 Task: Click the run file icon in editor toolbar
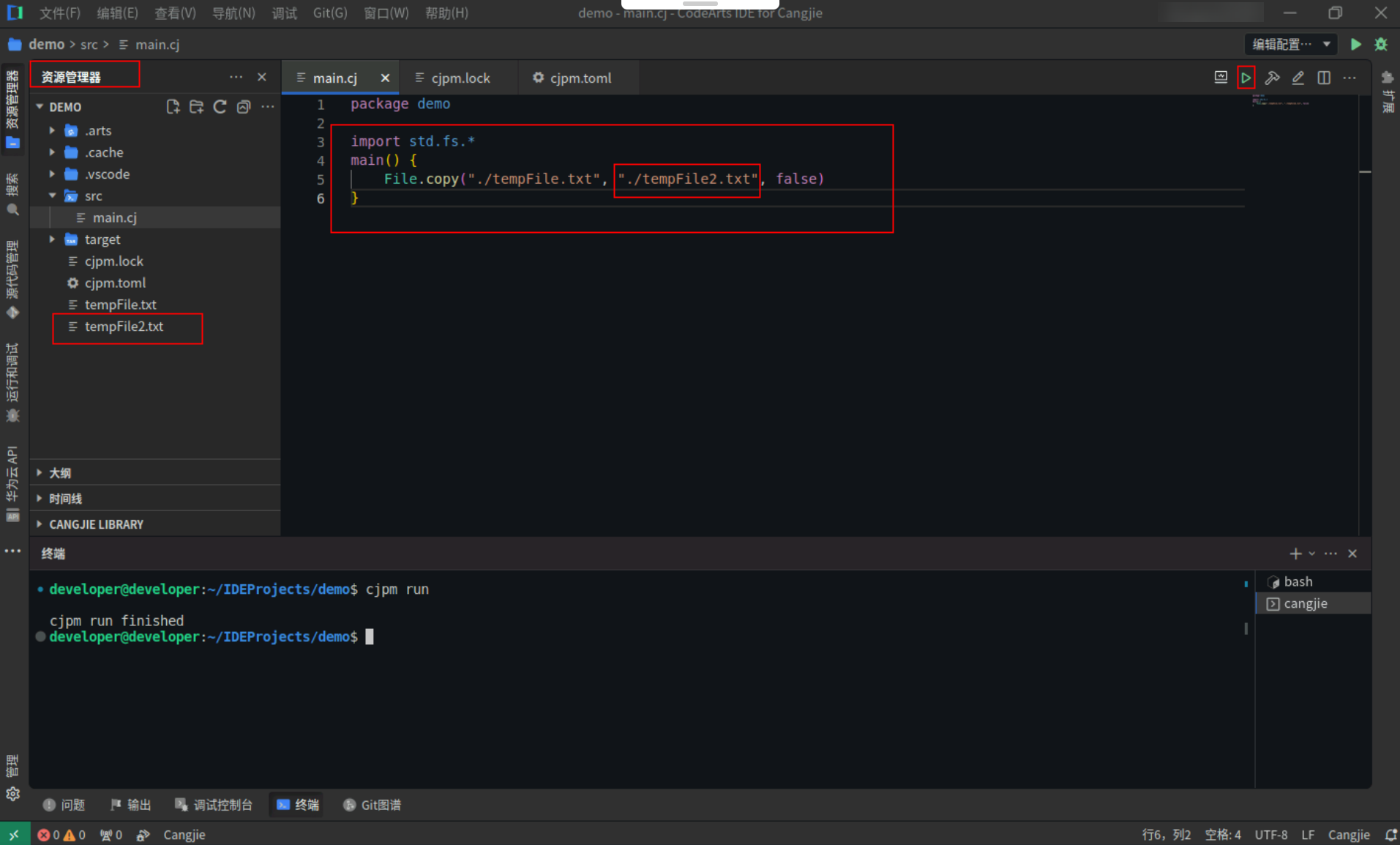1246,78
